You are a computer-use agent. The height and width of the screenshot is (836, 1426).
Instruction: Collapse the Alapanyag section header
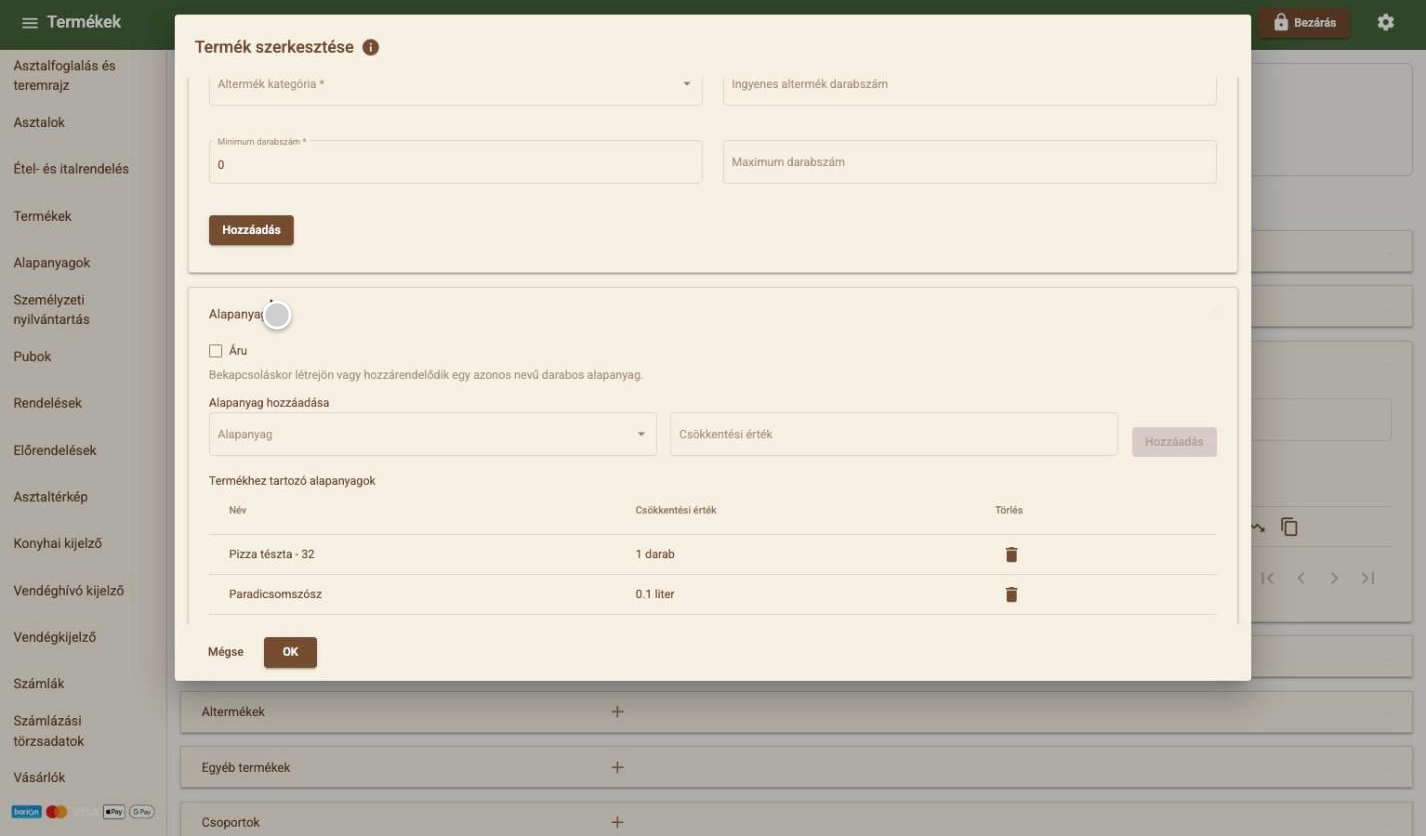[x=713, y=314]
